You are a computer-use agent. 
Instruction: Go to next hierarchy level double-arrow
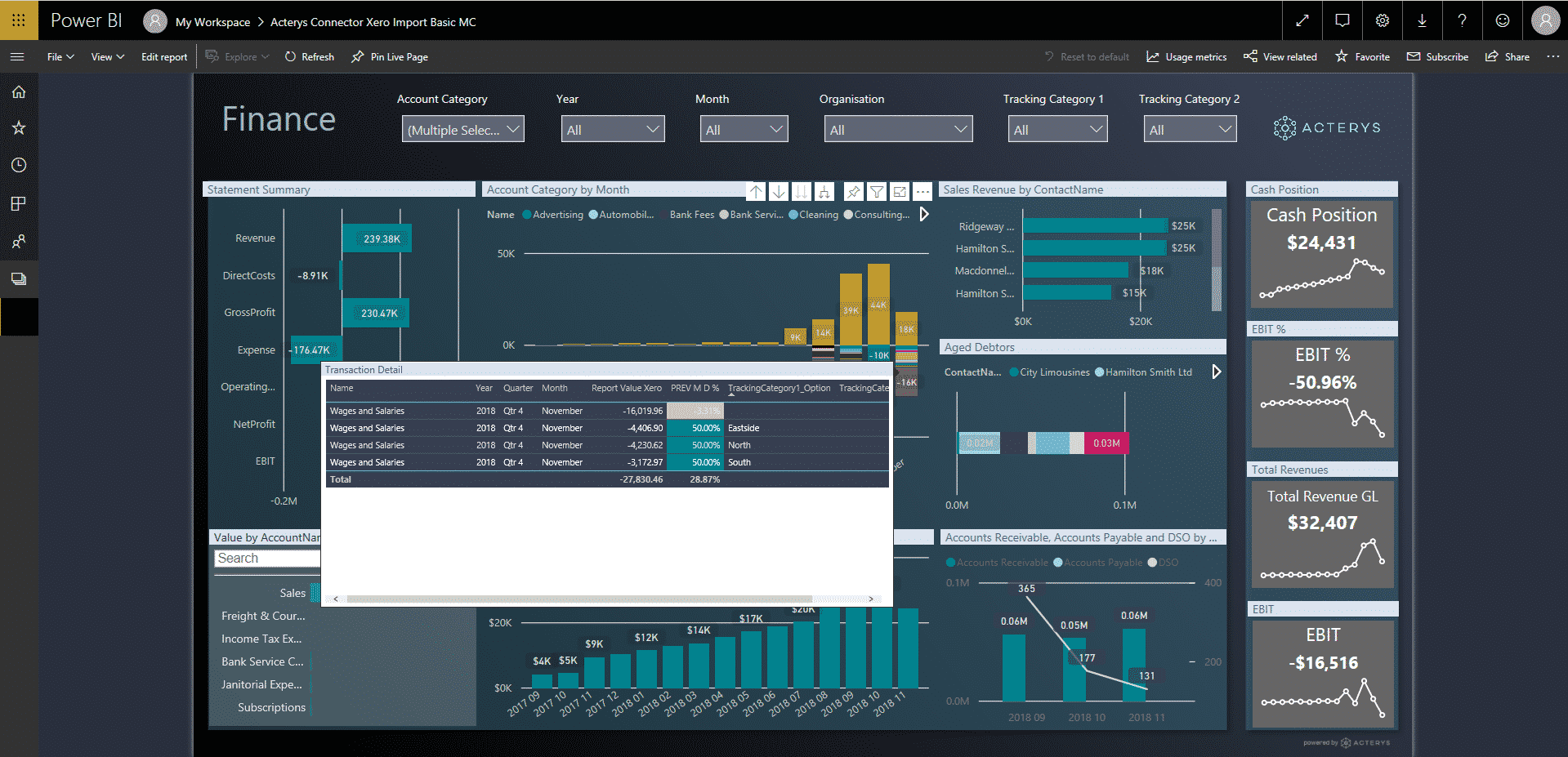pyautogui.click(x=802, y=192)
